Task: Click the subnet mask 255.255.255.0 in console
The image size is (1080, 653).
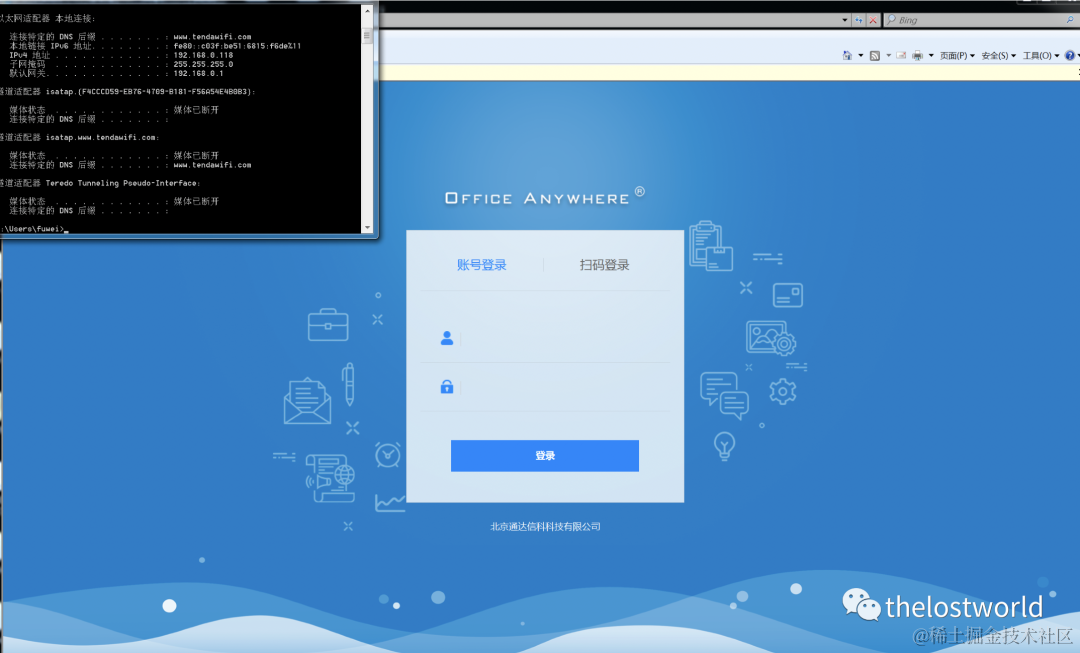Action: click(203, 64)
